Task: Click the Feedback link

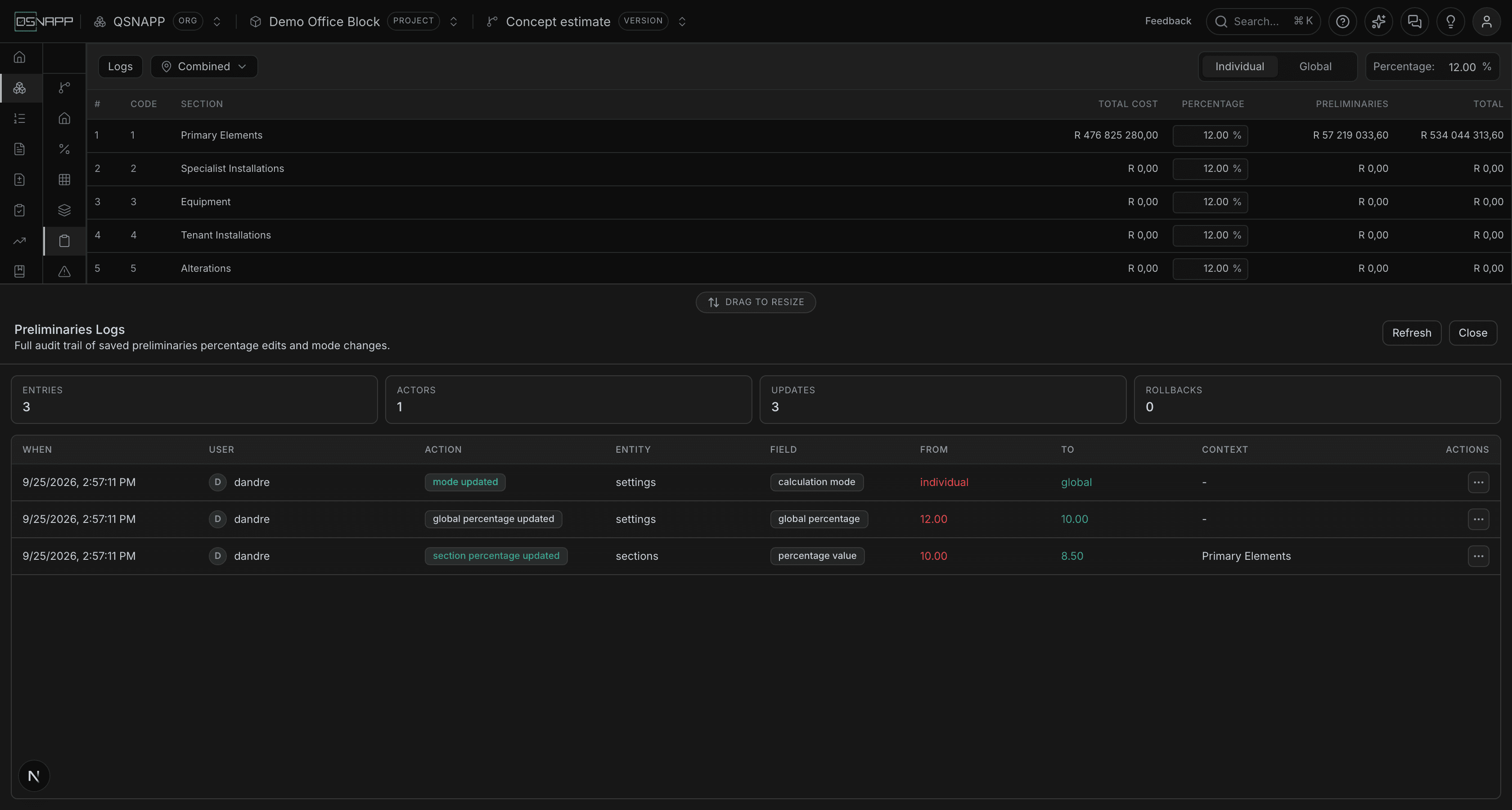Action: pos(1167,21)
